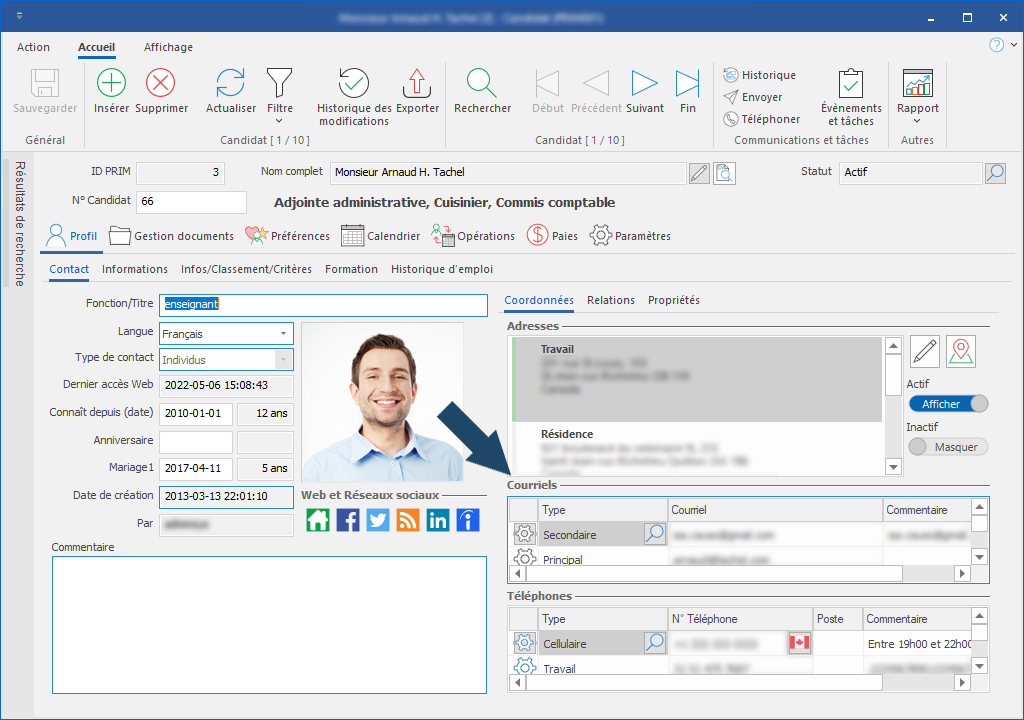
Task: Click the LinkedIn social network icon
Action: pos(438,520)
